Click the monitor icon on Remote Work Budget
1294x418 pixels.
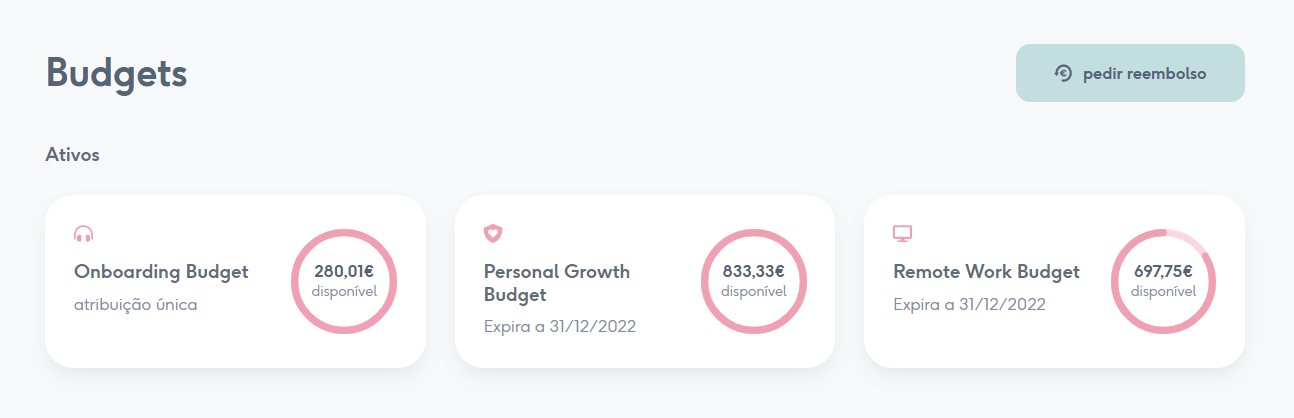(x=902, y=234)
